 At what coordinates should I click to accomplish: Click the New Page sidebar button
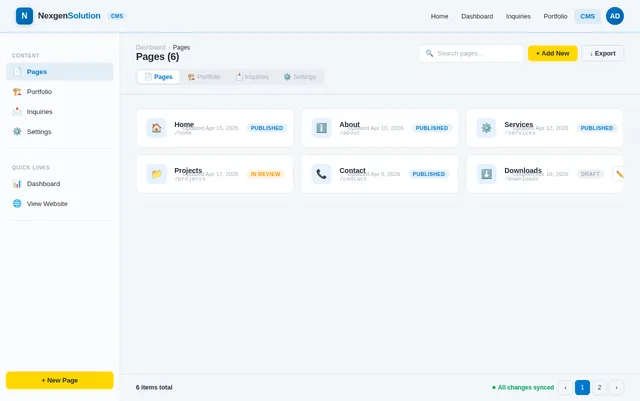(60, 380)
